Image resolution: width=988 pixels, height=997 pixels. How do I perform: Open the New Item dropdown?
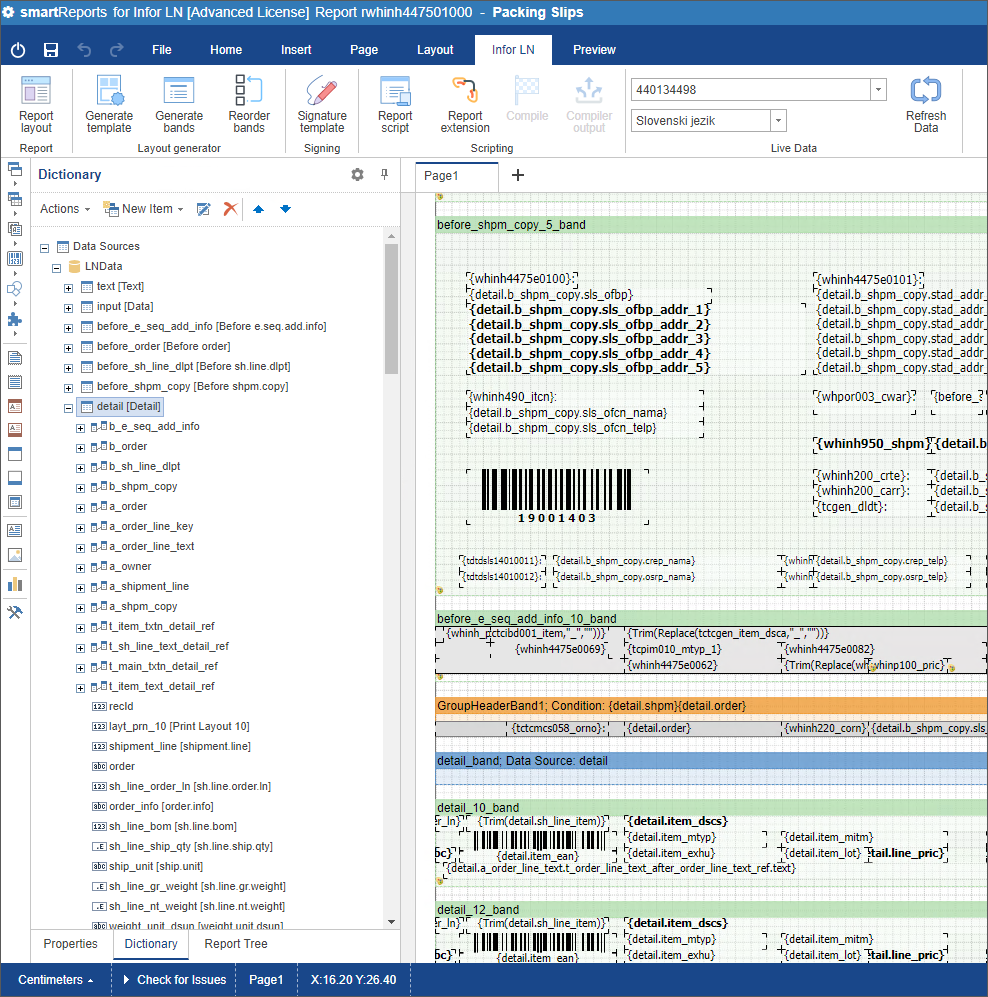[144, 209]
